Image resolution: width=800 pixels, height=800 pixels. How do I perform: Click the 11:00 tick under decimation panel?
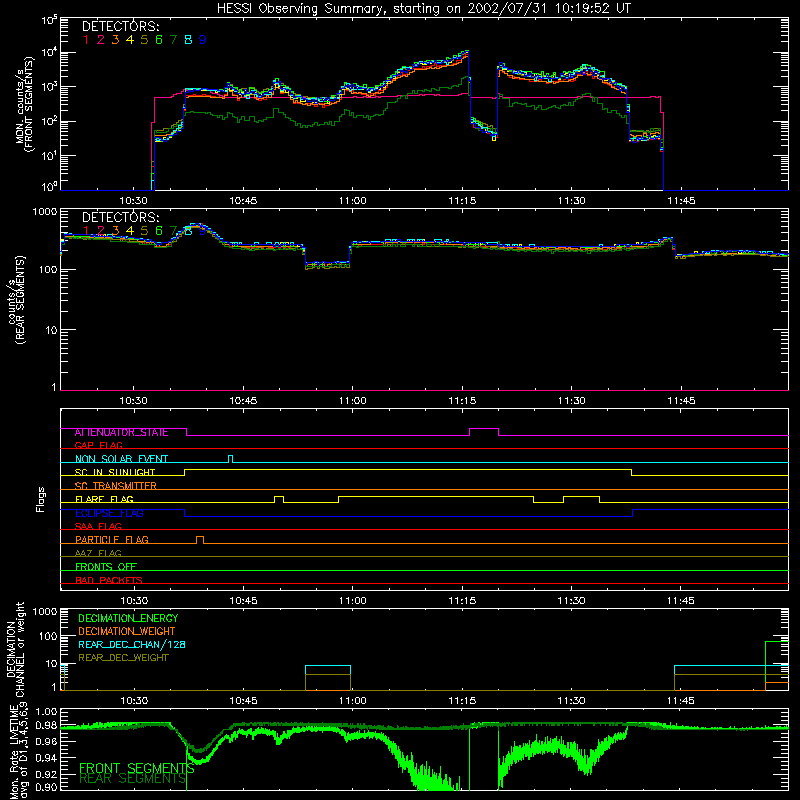tap(353, 701)
